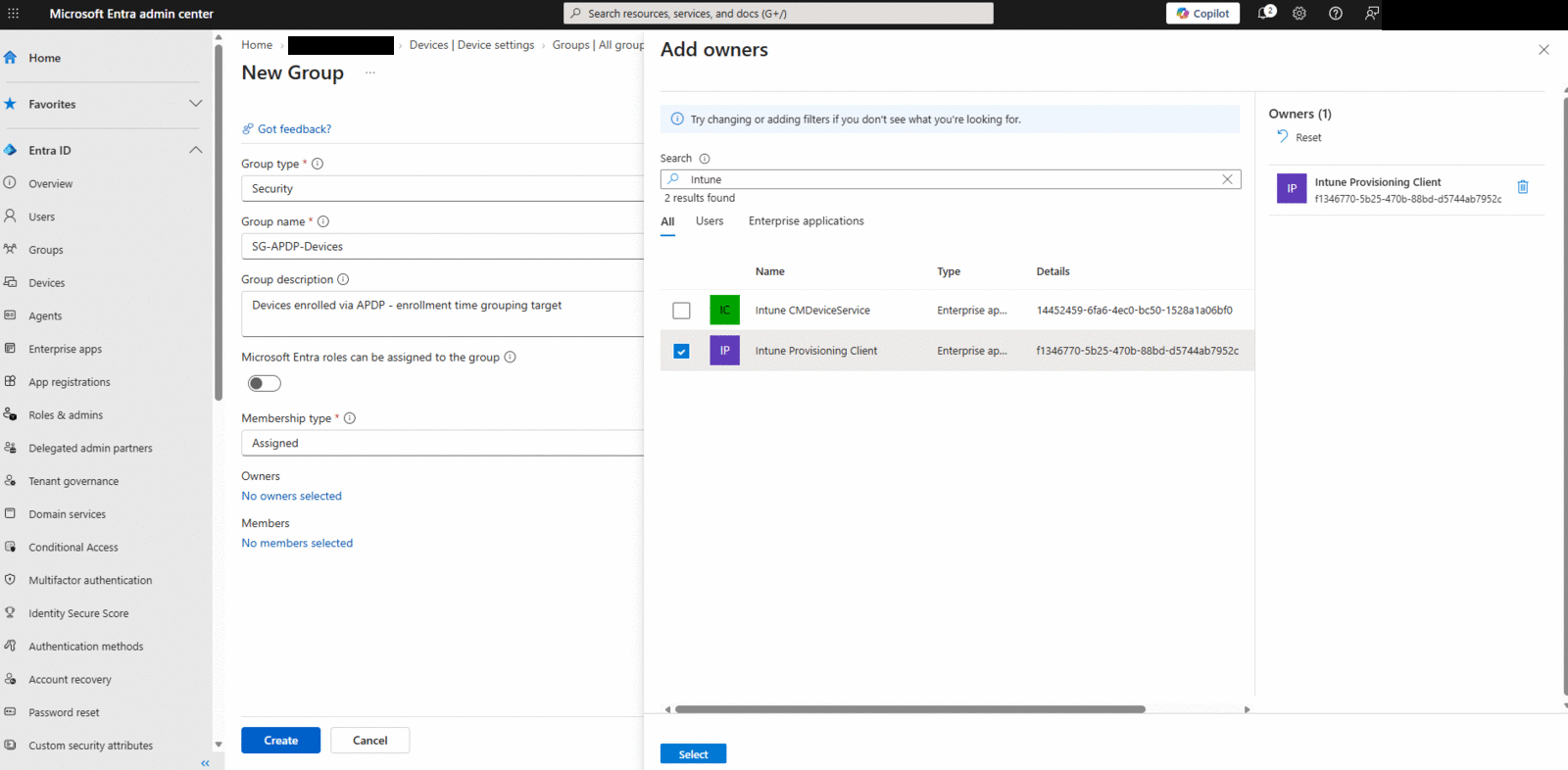
Task: Open notifications bell icon
Action: pos(1266,13)
